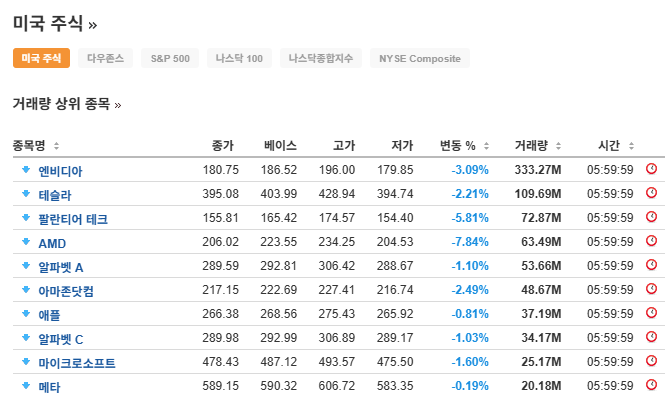Click the -0.19% change value

[x=470, y=386]
